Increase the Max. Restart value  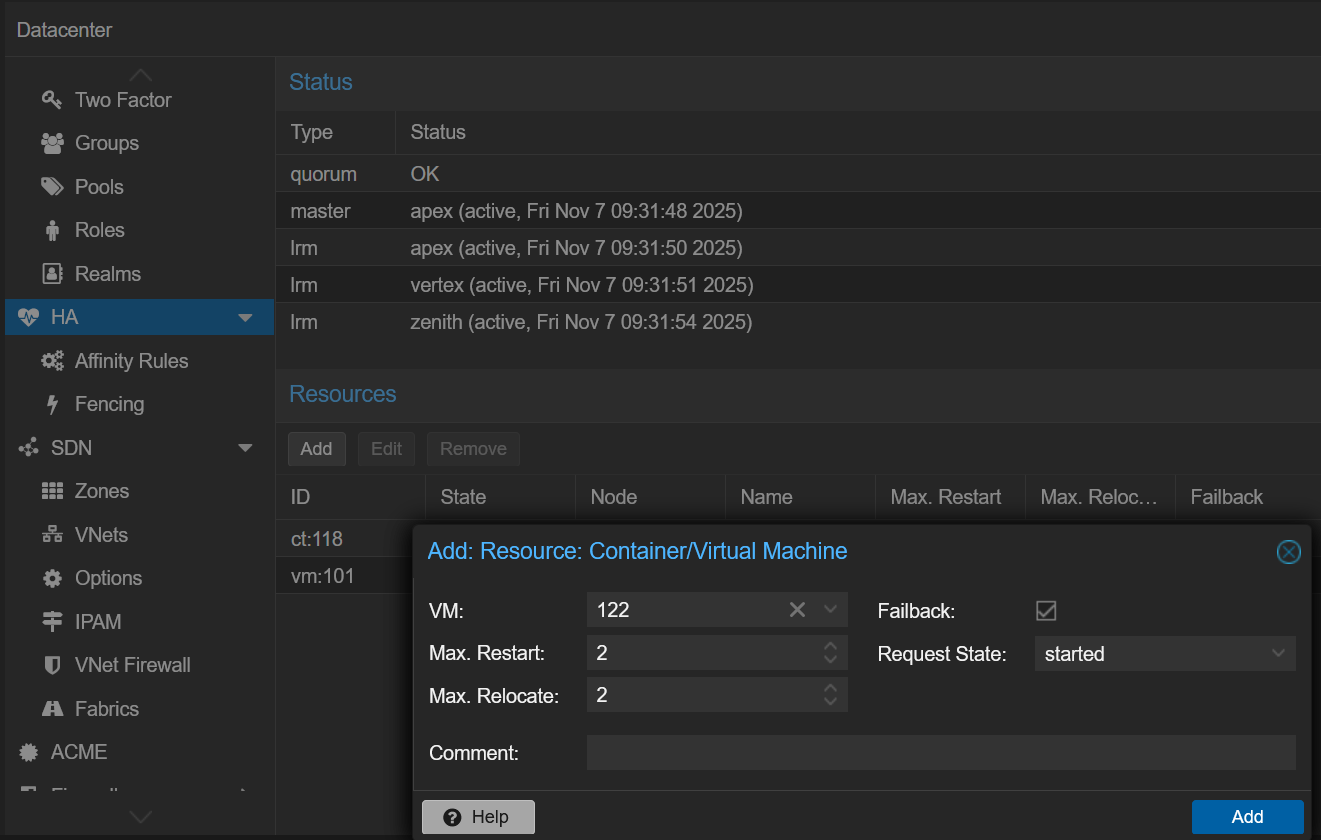(830, 647)
